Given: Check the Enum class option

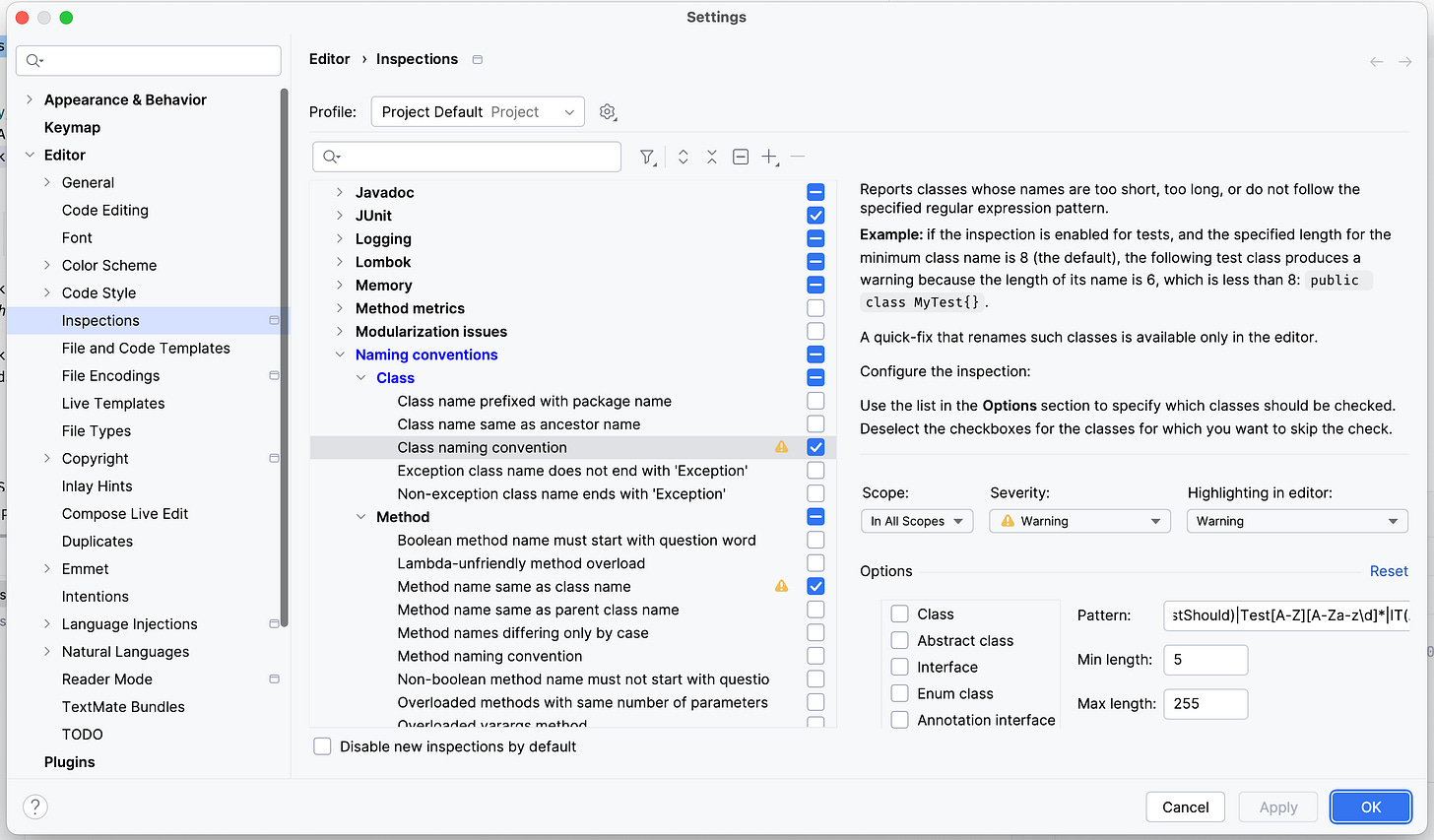Looking at the screenshot, I should tap(899, 693).
